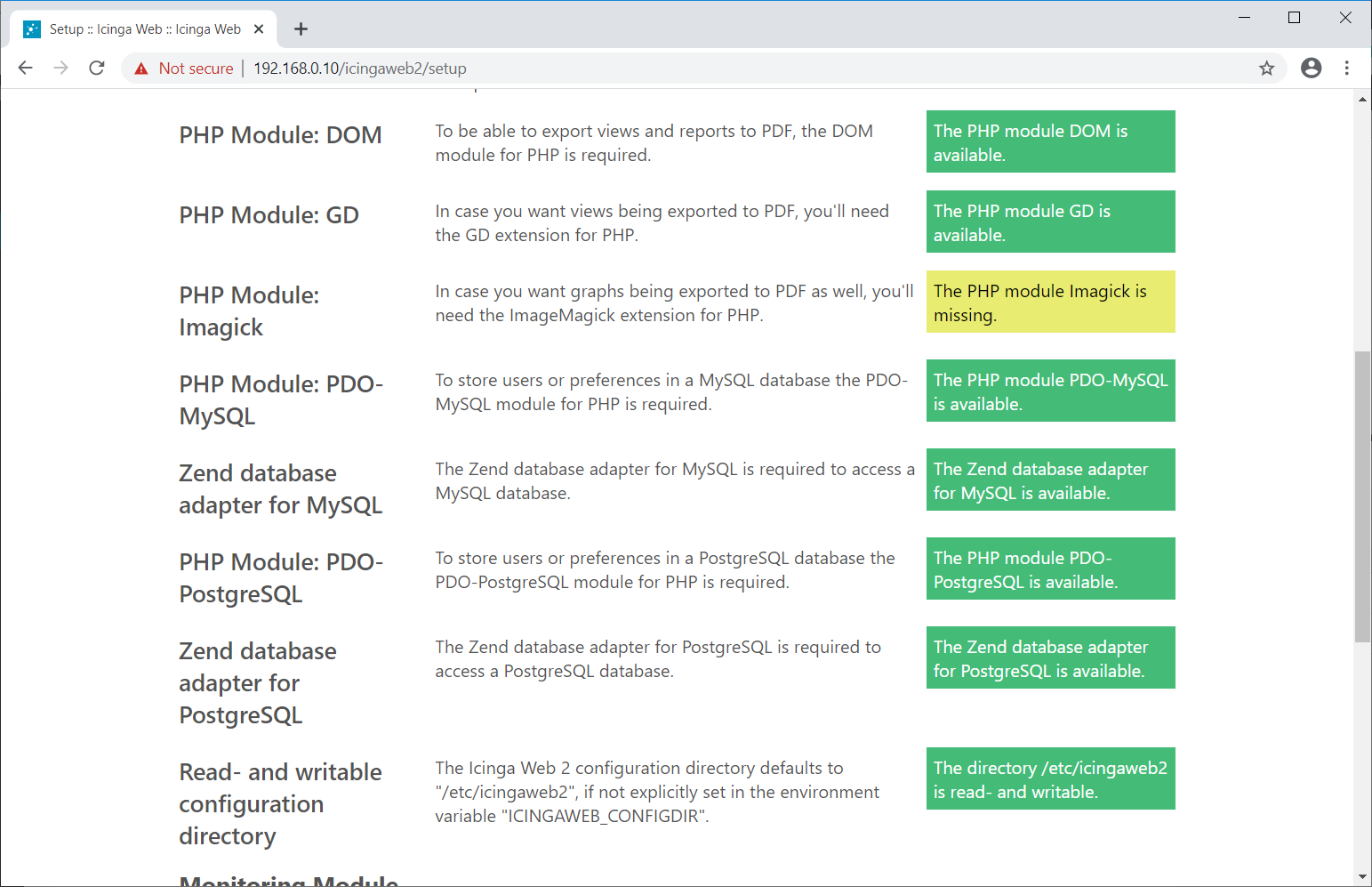Click the "PHP module PDO-MySQL is available" status
1372x887 pixels.
[x=1050, y=391]
